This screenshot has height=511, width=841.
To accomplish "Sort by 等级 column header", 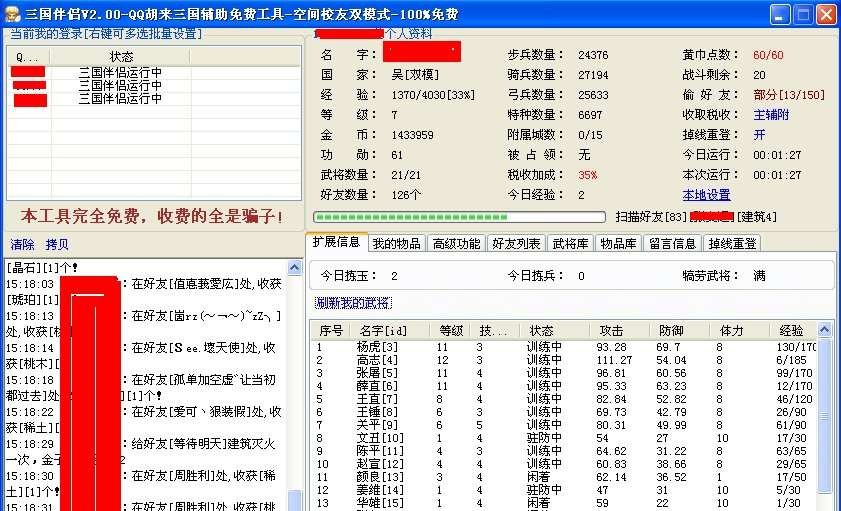I will tap(451, 330).
